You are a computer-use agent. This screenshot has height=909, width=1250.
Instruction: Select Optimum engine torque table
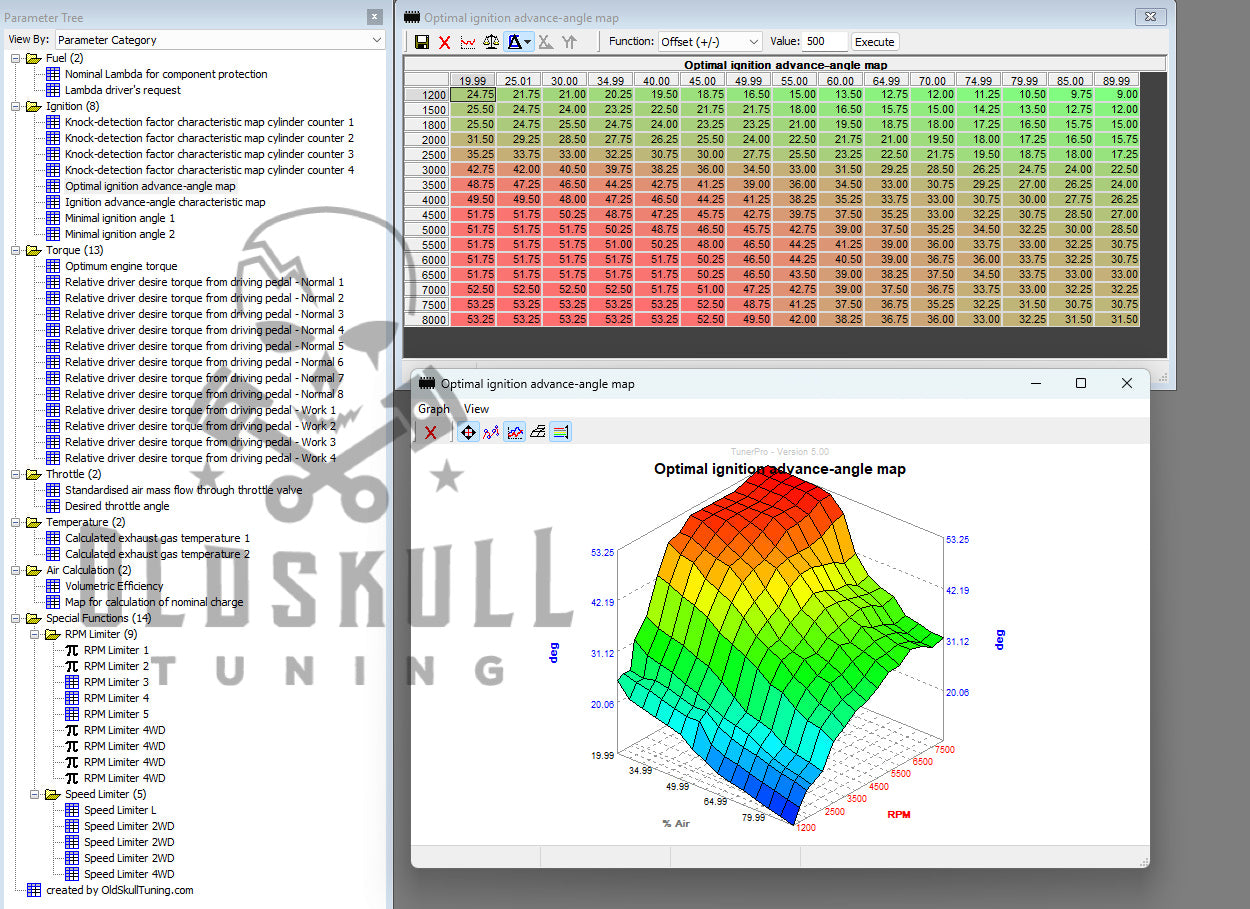coord(121,266)
